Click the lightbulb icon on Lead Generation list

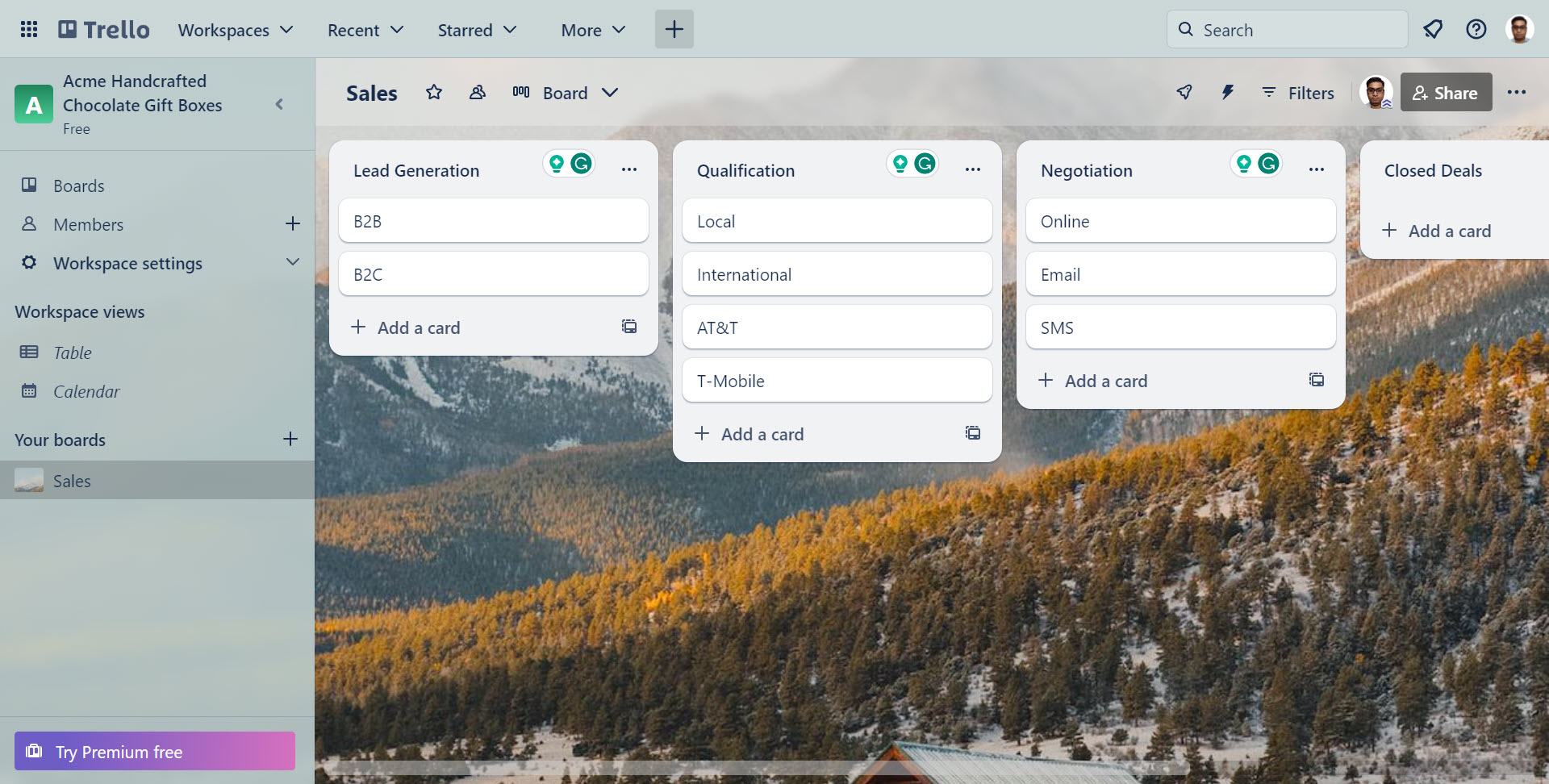click(x=557, y=164)
